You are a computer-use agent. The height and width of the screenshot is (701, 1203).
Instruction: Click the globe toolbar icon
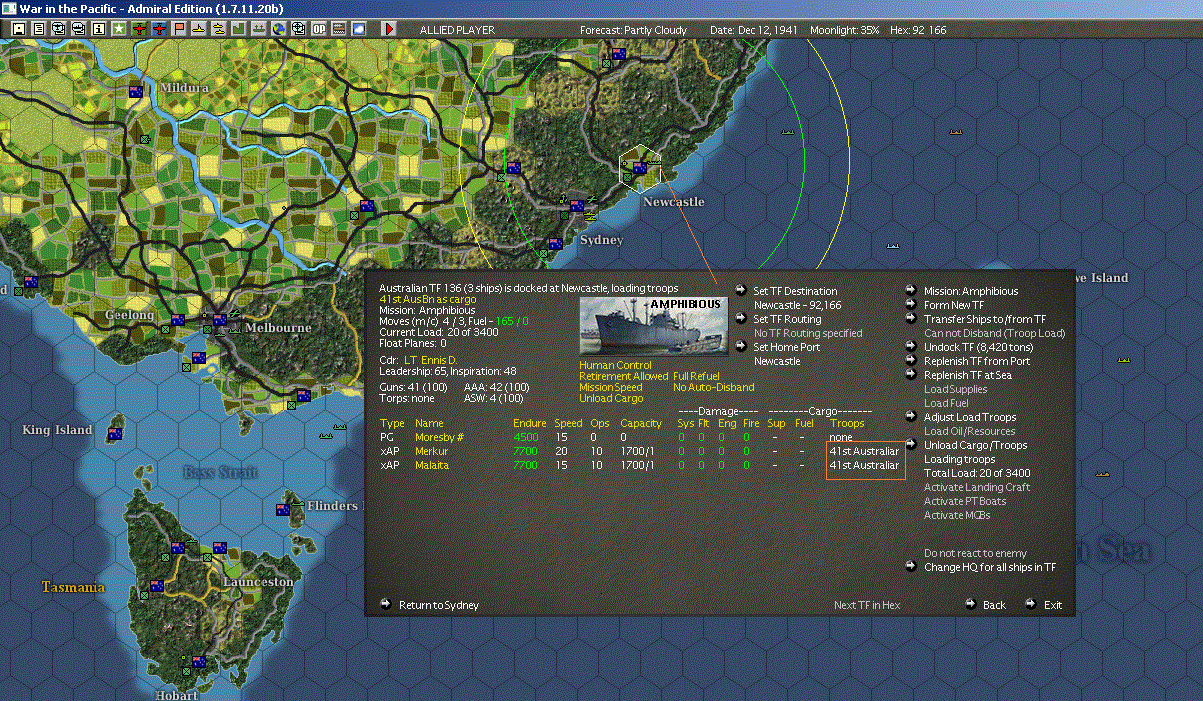(279, 29)
